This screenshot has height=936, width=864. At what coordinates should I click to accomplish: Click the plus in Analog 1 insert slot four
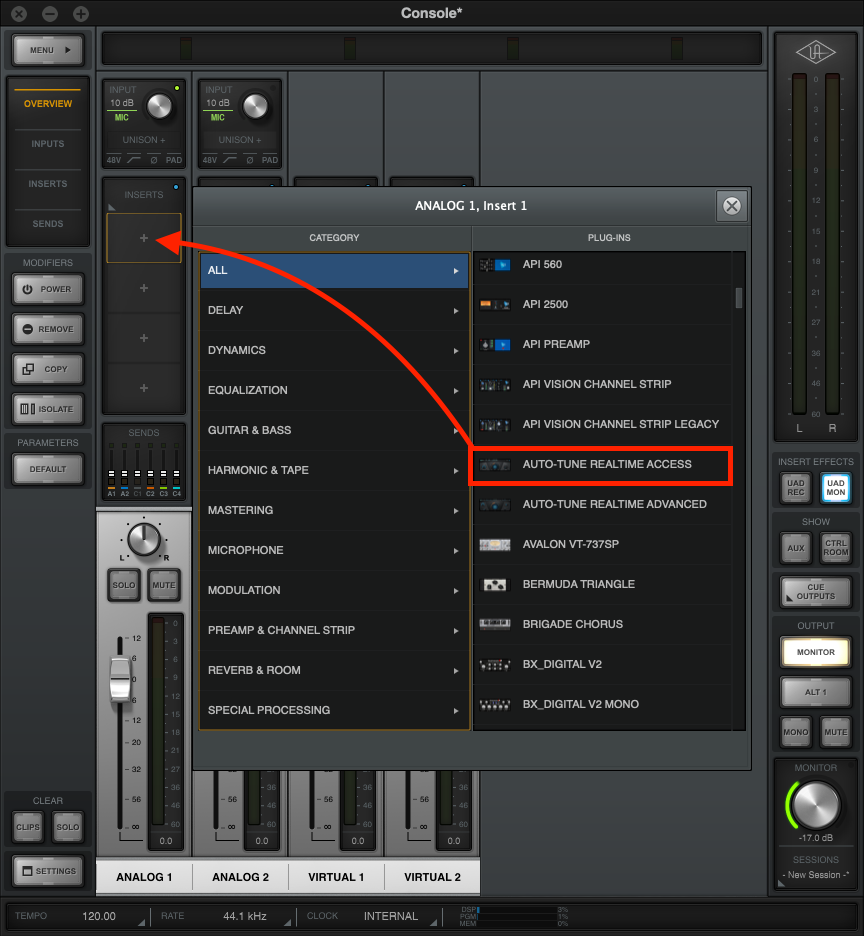coord(144,388)
